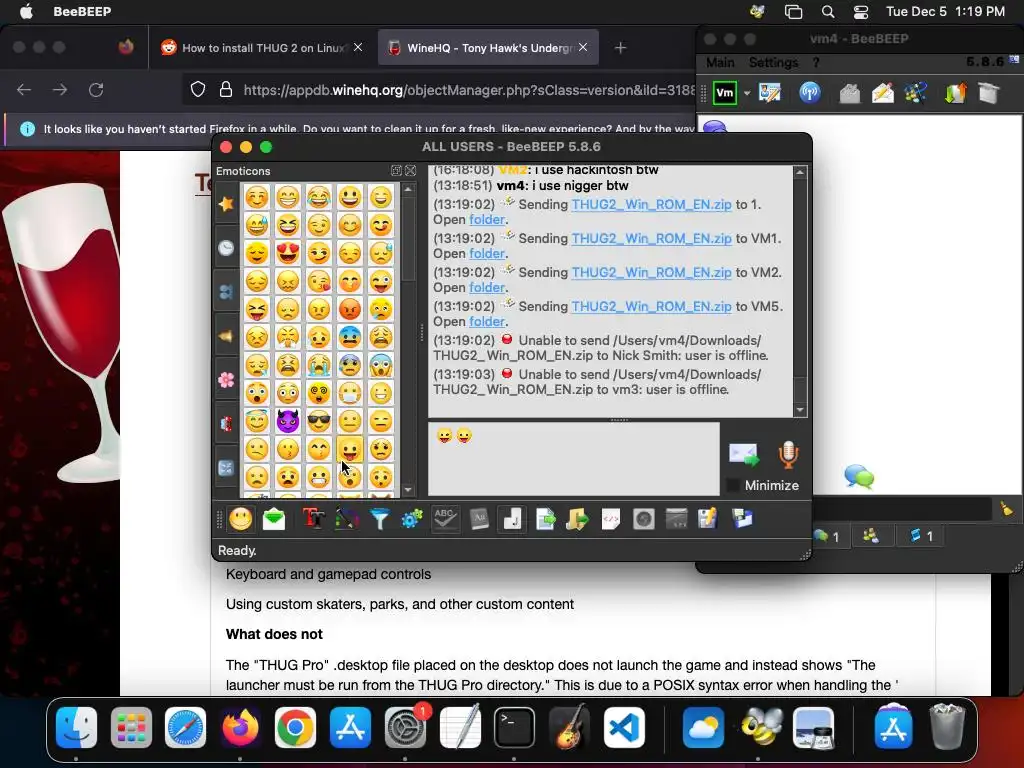Click the write message envelope pencil icon

click(882, 93)
